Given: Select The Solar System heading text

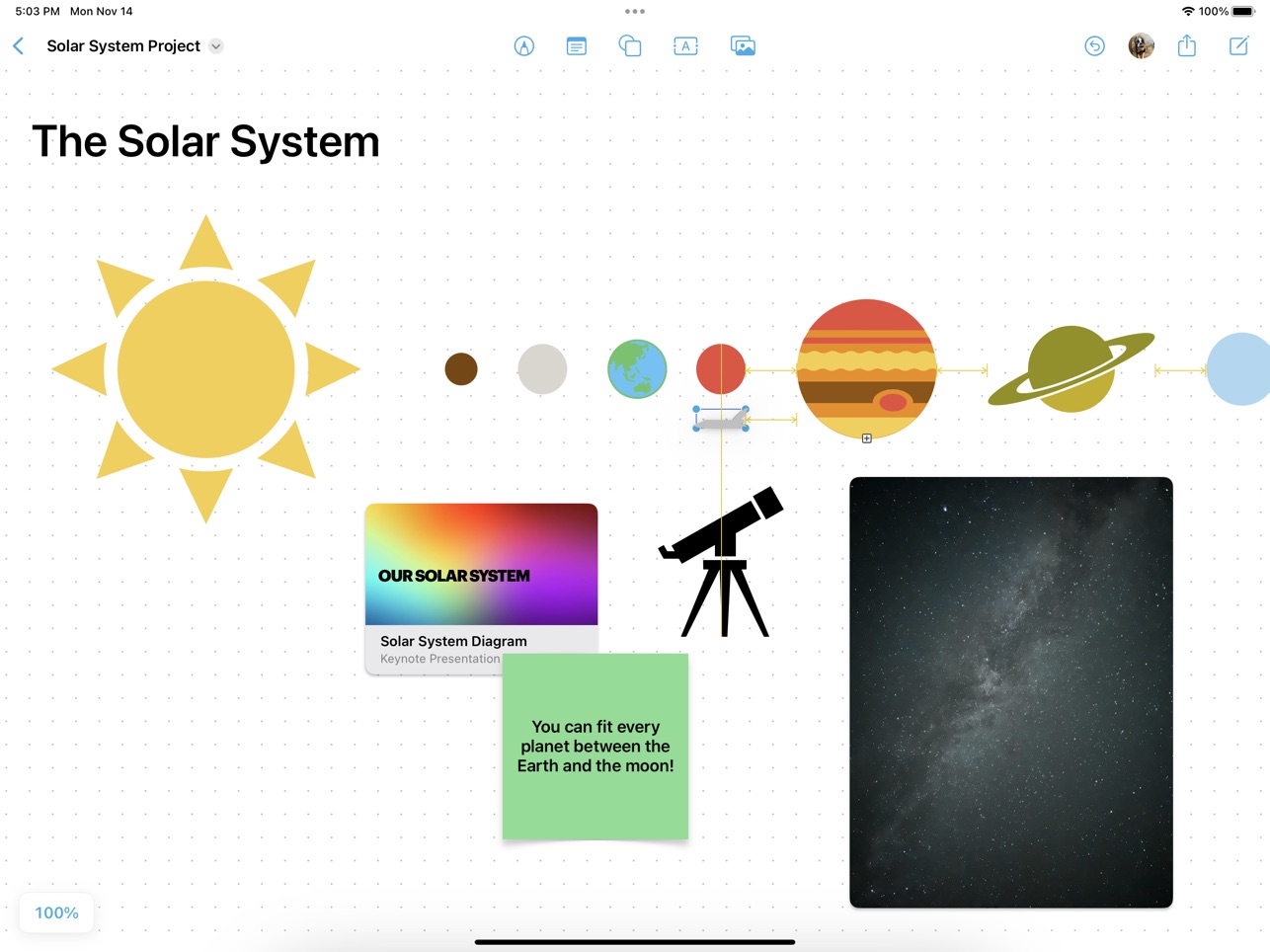Looking at the screenshot, I should [205, 141].
